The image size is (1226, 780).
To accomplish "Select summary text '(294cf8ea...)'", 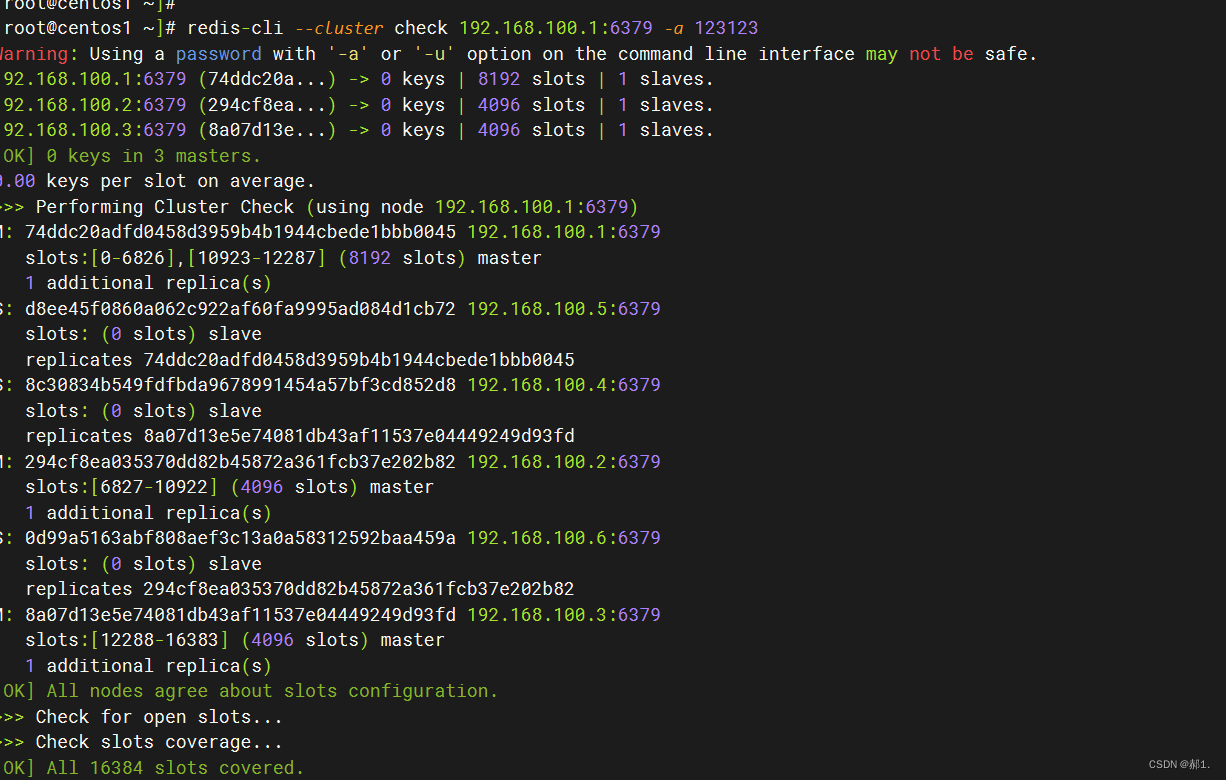I will click(x=267, y=105).
